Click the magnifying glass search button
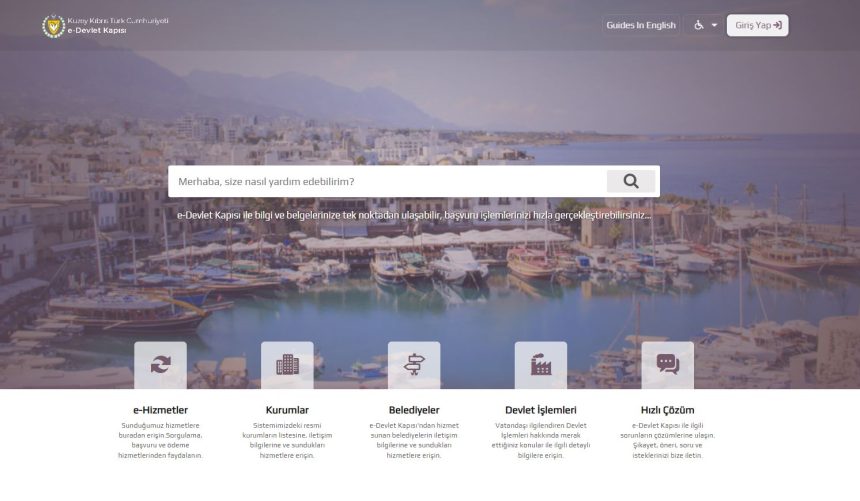Image resolution: width=860 pixels, height=501 pixels. click(631, 181)
